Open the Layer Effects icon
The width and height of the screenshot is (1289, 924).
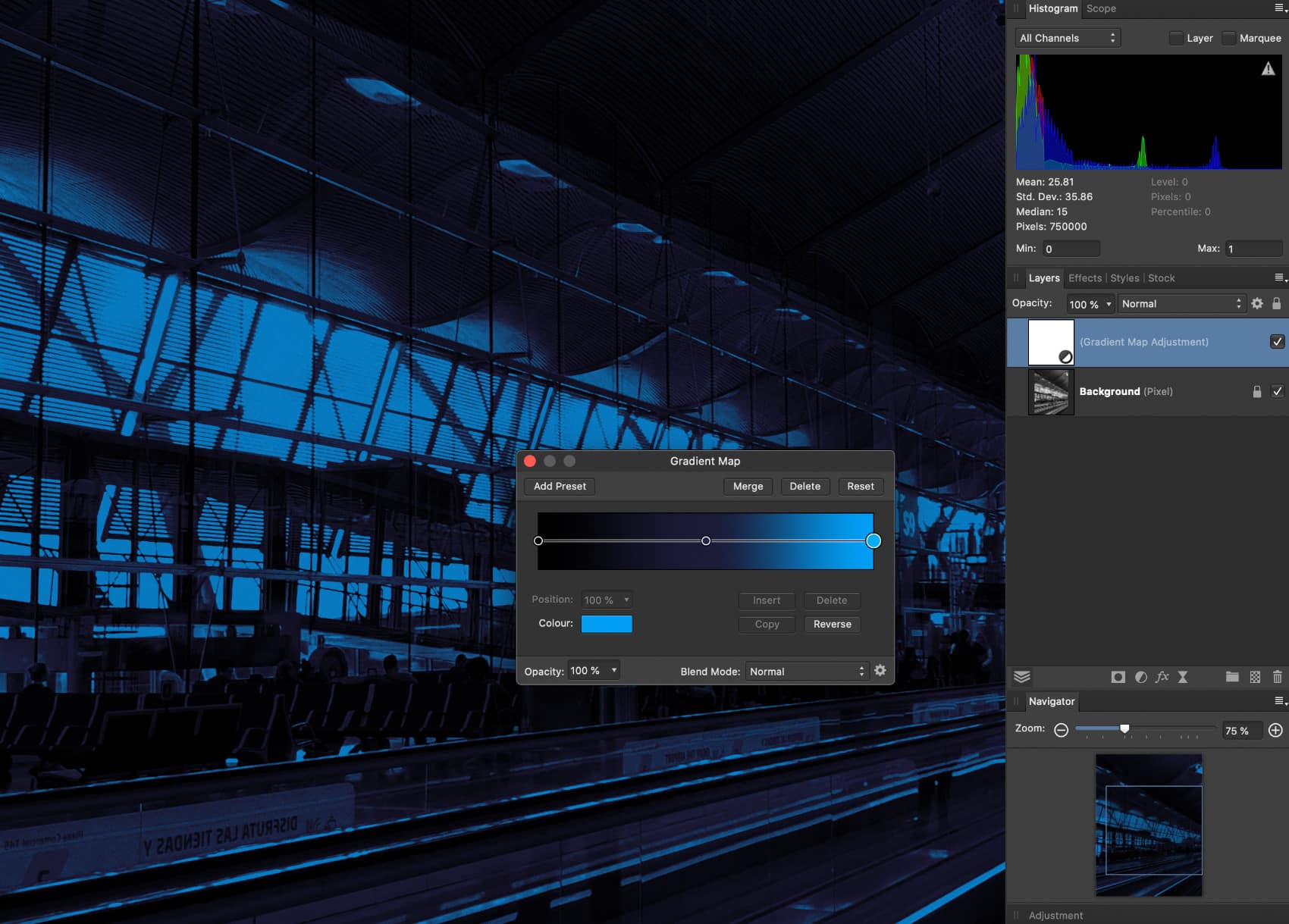(1162, 677)
